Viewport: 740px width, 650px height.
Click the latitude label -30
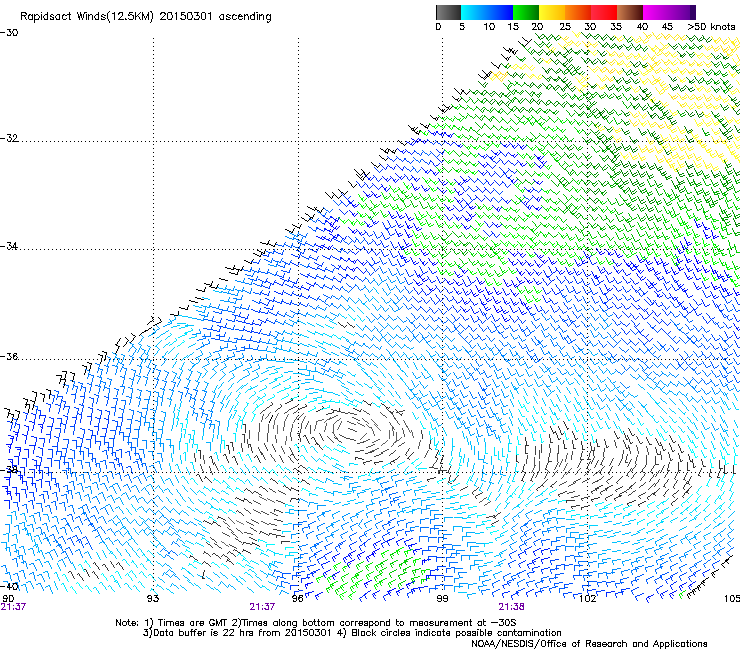(9, 33)
